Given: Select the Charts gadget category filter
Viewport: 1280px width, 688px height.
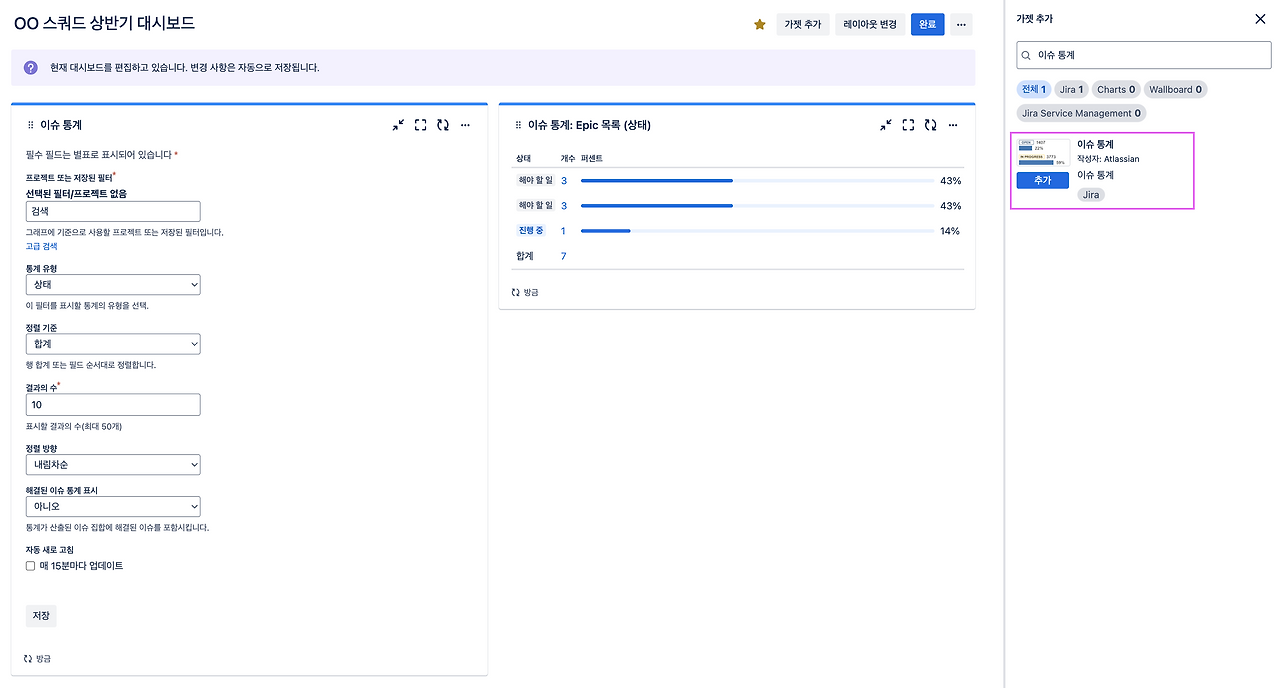Looking at the screenshot, I should pos(1116,90).
